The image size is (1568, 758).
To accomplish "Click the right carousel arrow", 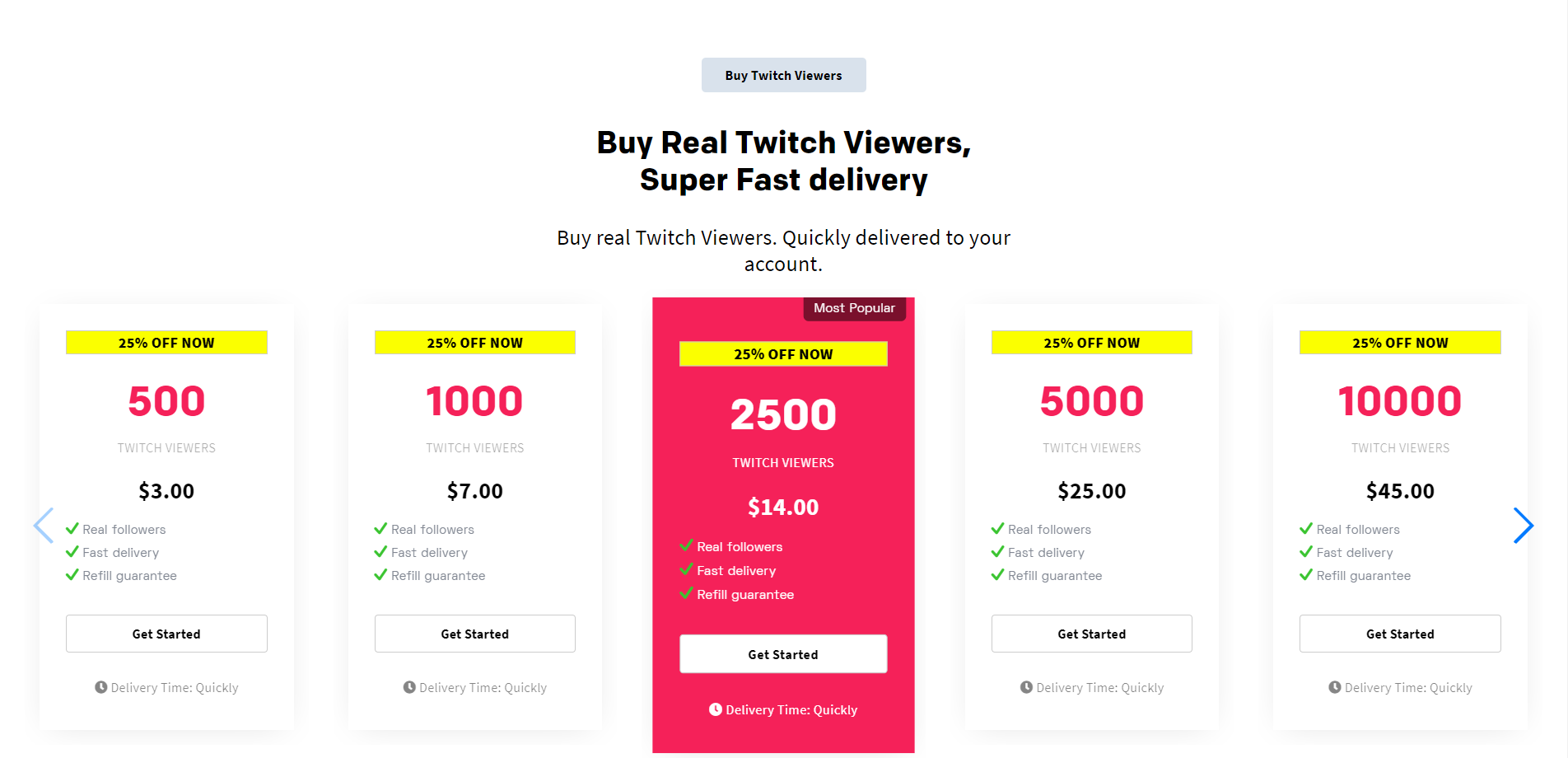I will tap(1523, 526).
